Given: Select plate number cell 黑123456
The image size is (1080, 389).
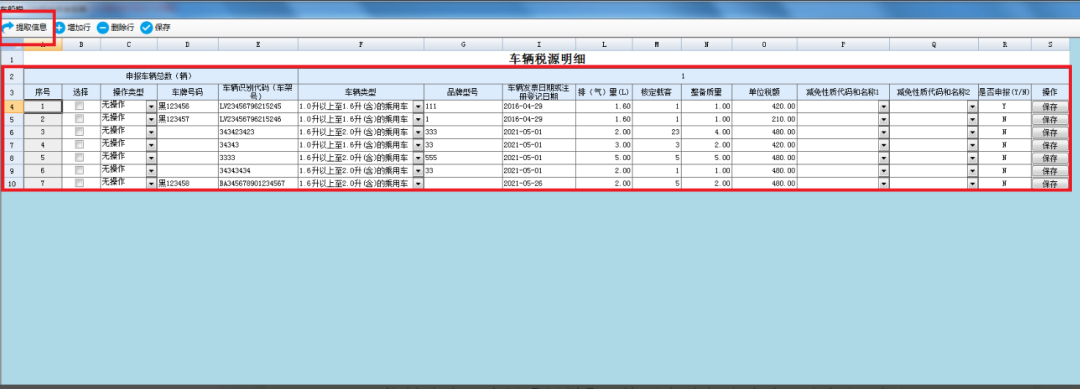Looking at the screenshot, I should 187,107.
